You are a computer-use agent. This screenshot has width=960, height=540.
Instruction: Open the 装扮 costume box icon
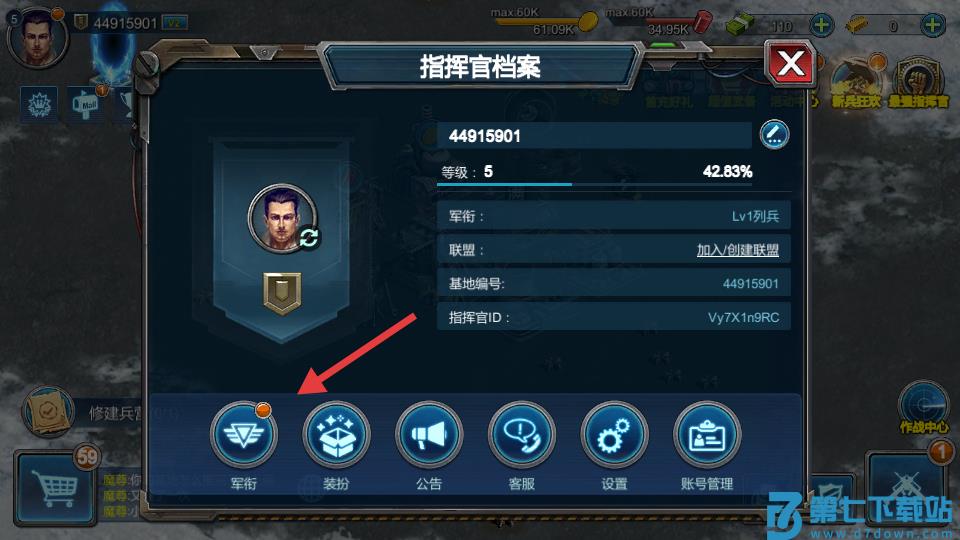[336, 435]
